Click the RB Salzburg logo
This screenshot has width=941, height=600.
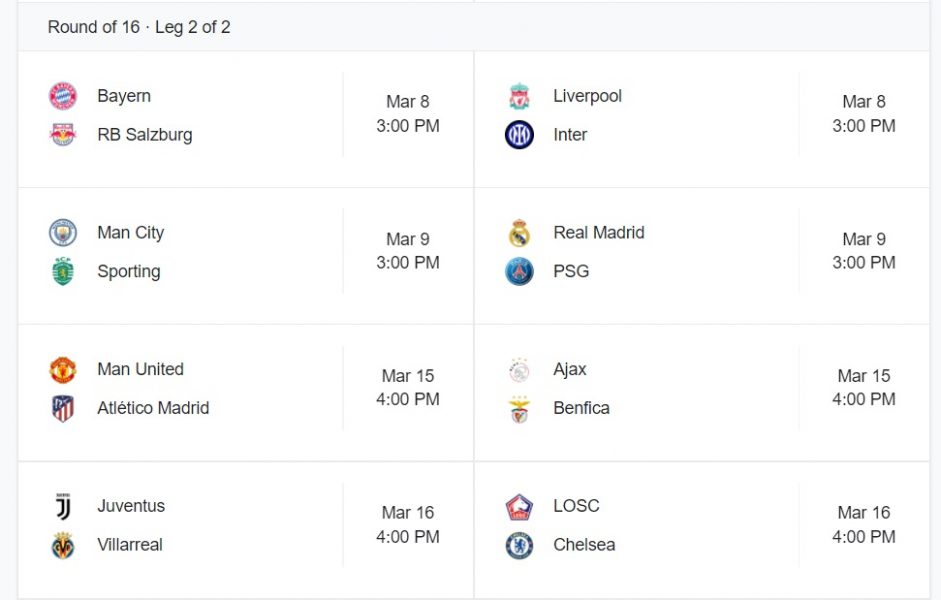[x=63, y=135]
